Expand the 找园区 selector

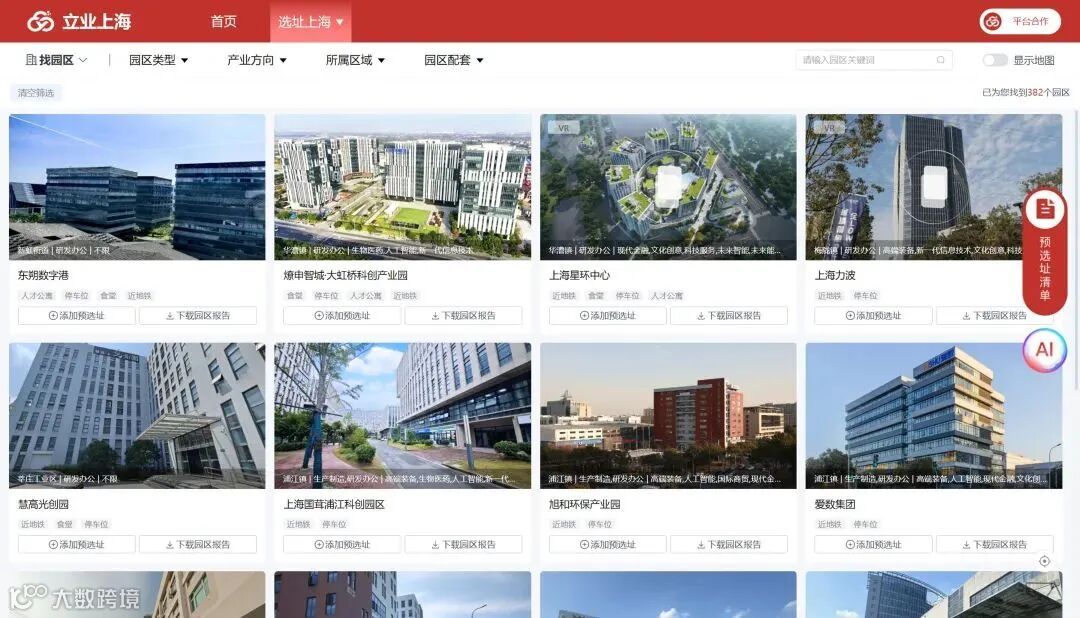(56, 60)
